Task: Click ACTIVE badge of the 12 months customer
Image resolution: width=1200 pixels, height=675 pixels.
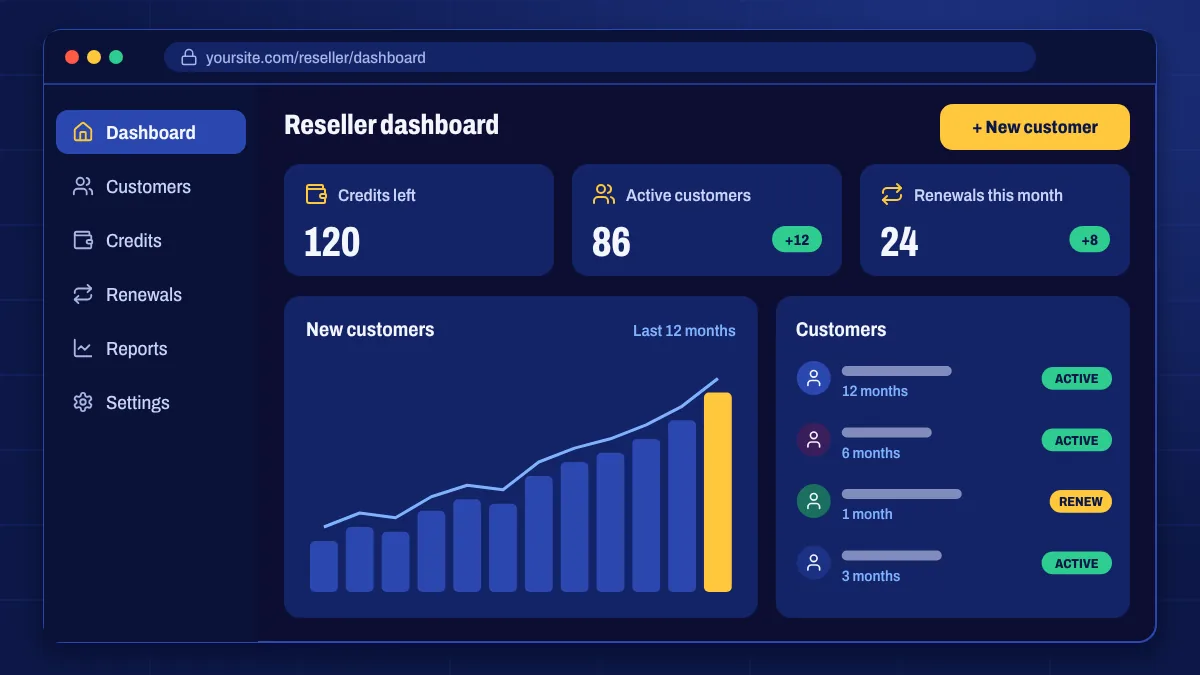Action: pyautogui.click(x=1076, y=378)
